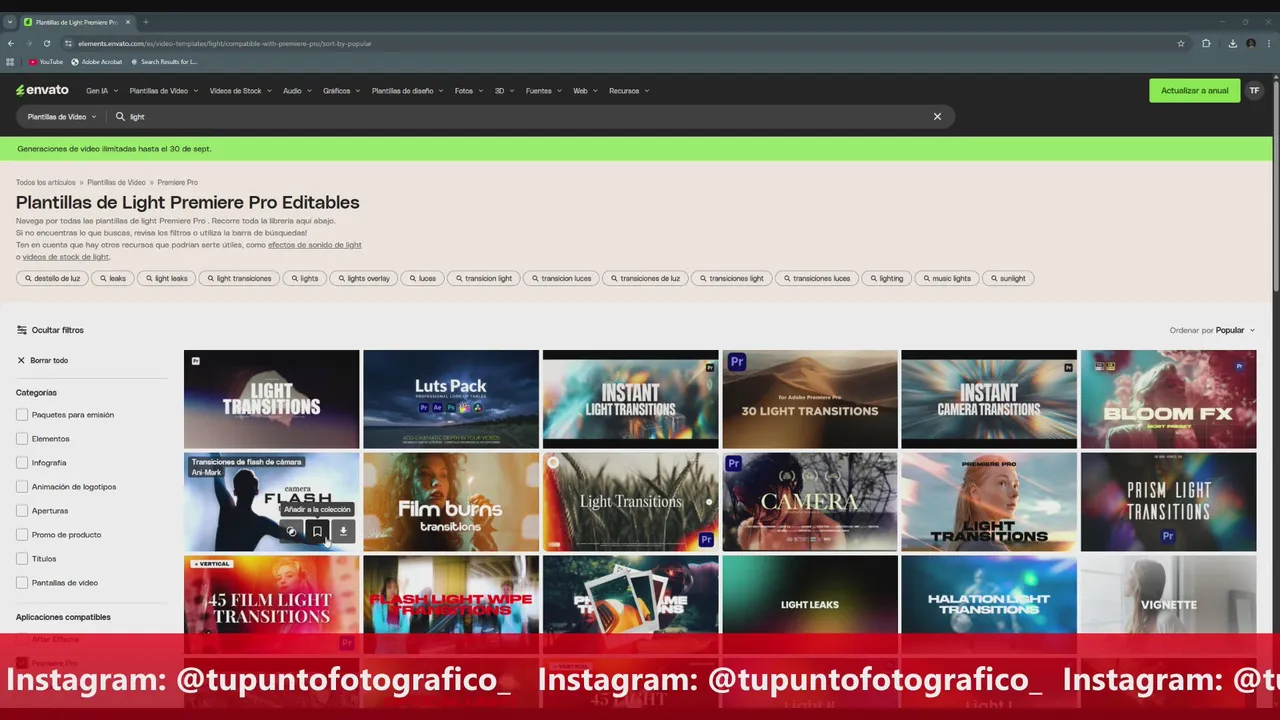The image size is (1280, 720).
Task: Click Ocultar filtros toggle
Action: point(50,330)
